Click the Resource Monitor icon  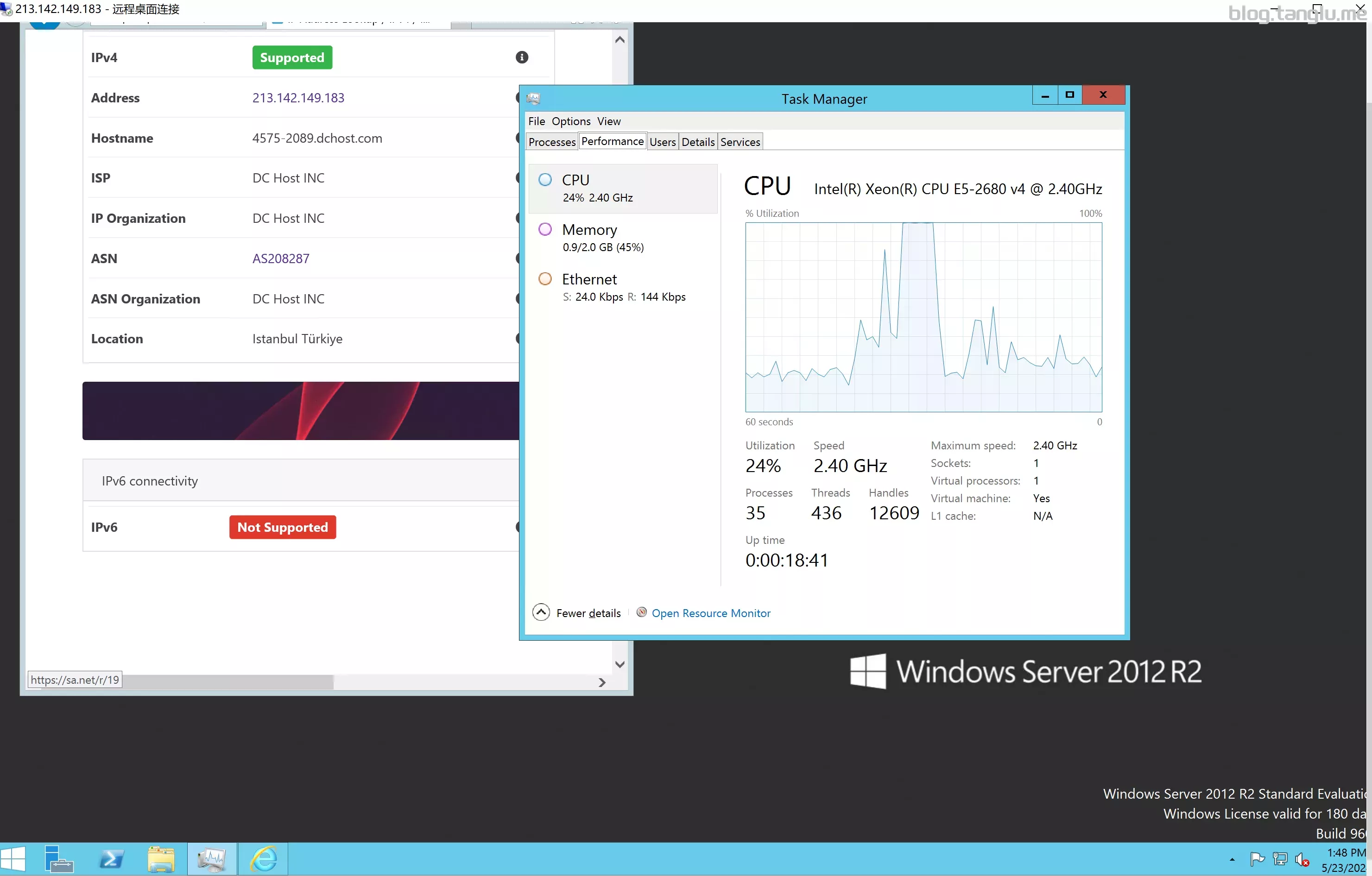[x=642, y=612]
